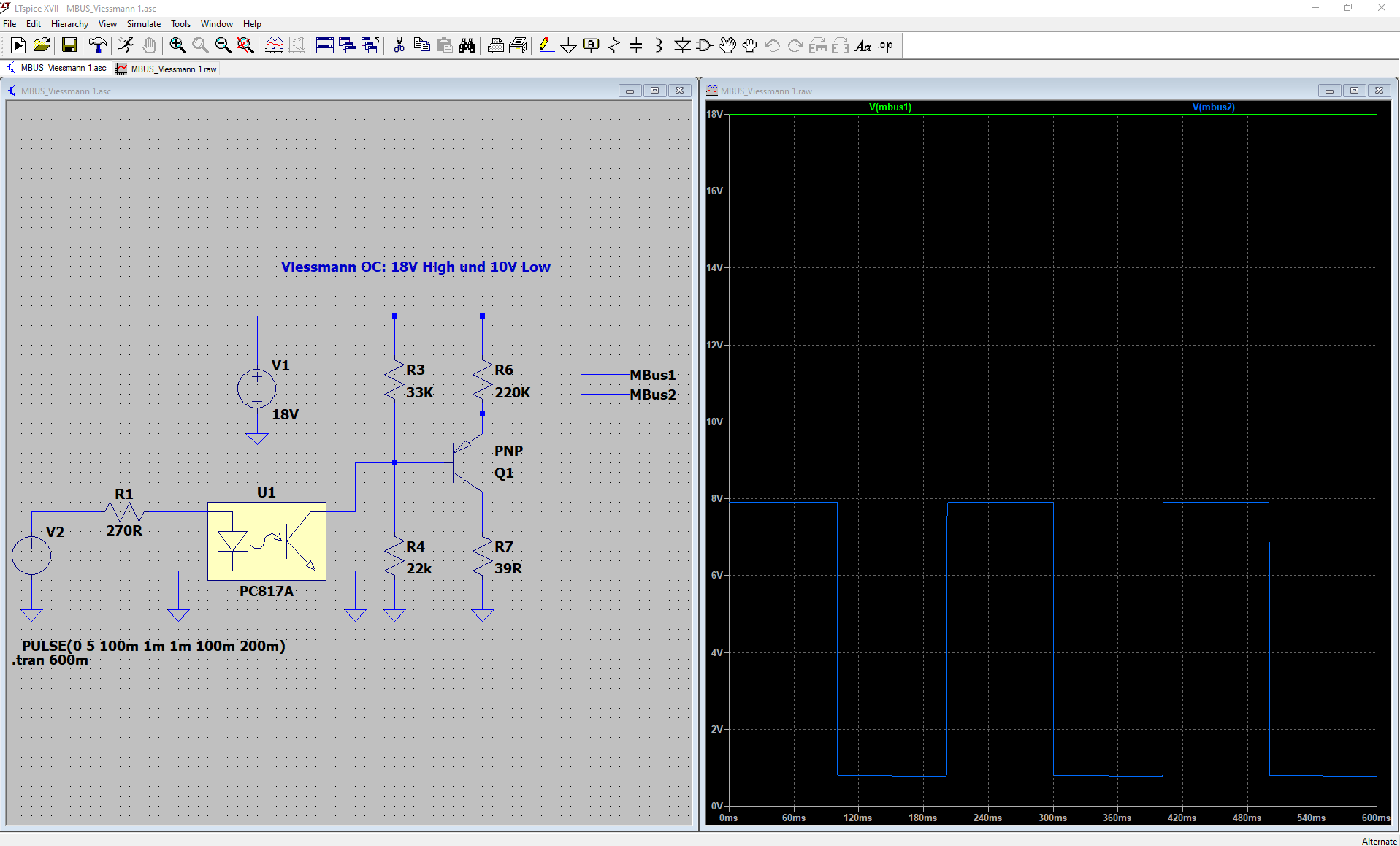Click the Autorange waveform icon
This screenshot has width=1400, height=846.
point(274,45)
